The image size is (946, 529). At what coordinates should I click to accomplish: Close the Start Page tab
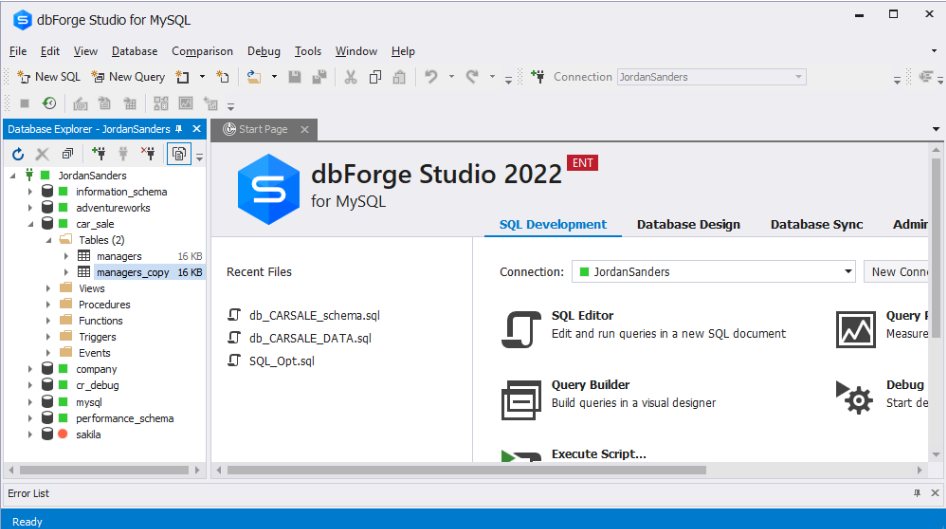tap(305, 129)
